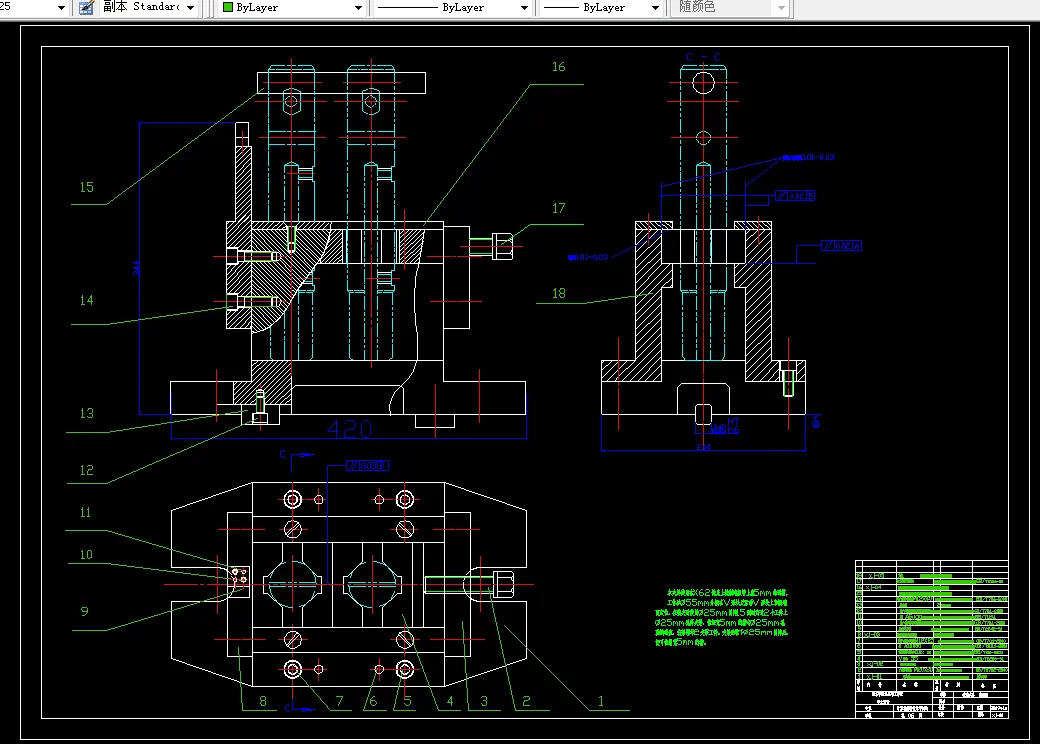Screen dimensions: 1040x744
Task: Select part balloon number 12
Action: [x=87, y=470]
